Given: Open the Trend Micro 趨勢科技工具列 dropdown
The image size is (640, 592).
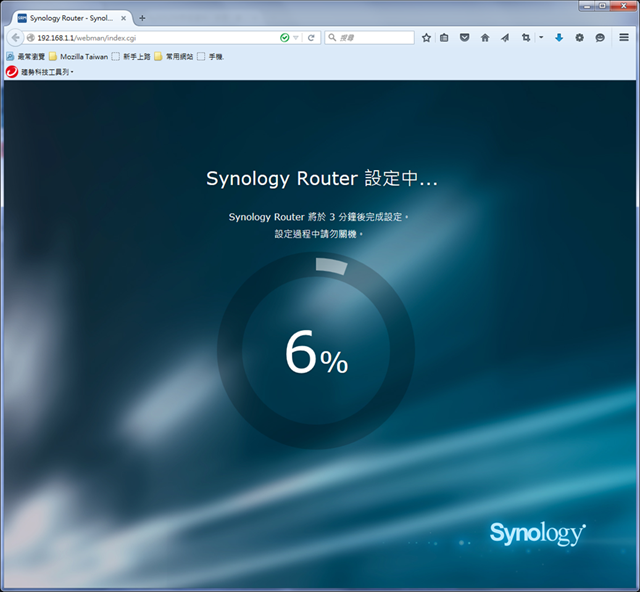Looking at the screenshot, I should pyautogui.click(x=47, y=72).
